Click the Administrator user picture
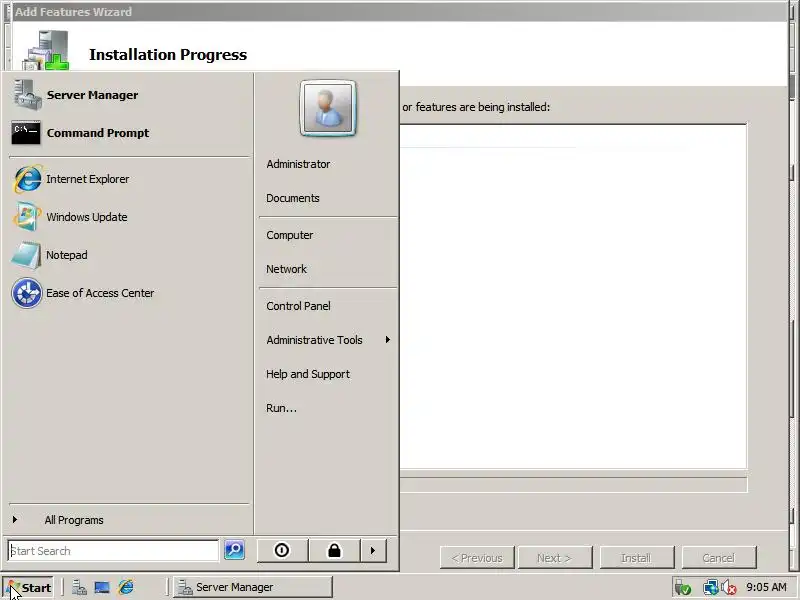800x600 pixels. 328,108
